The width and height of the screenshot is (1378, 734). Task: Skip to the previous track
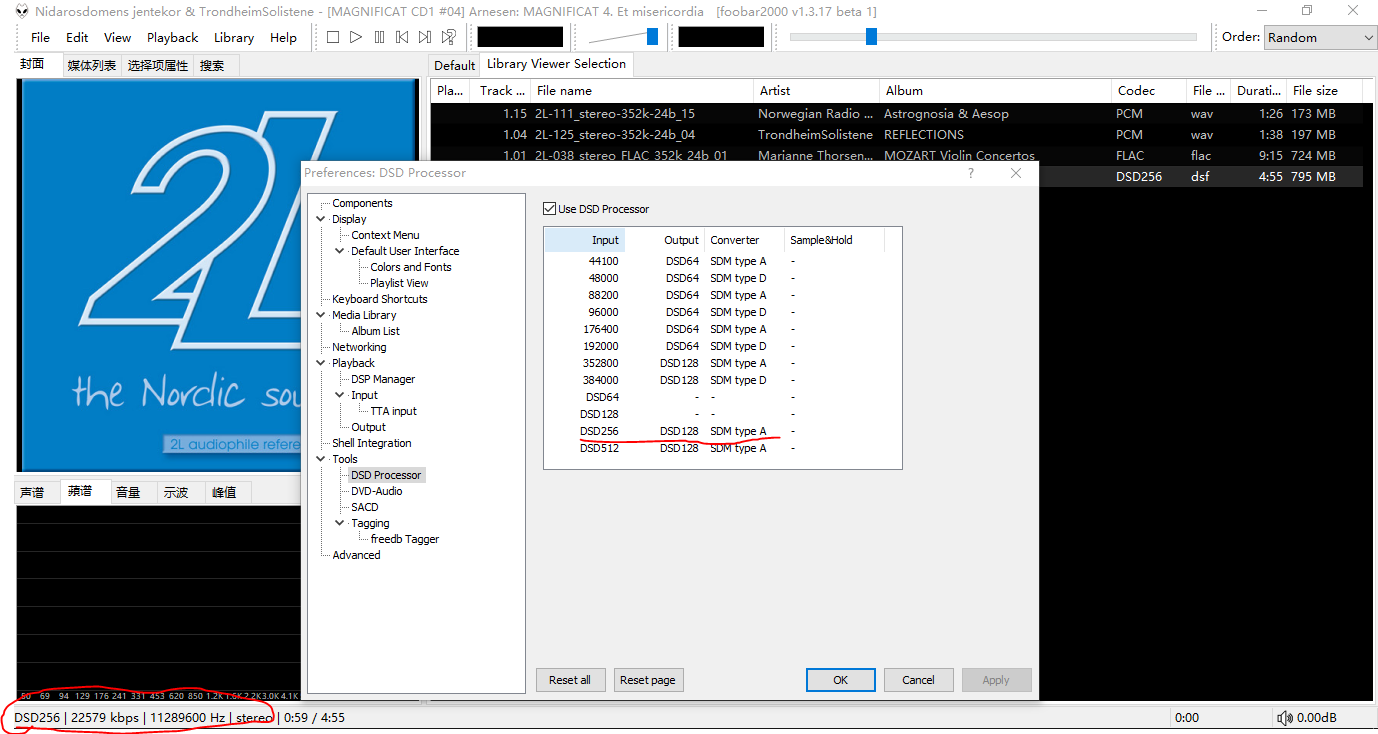tap(402, 37)
